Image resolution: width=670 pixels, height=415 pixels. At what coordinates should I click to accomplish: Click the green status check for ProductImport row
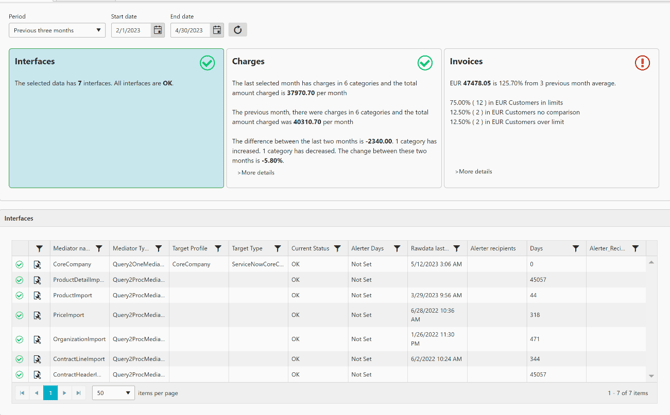tap(19, 296)
